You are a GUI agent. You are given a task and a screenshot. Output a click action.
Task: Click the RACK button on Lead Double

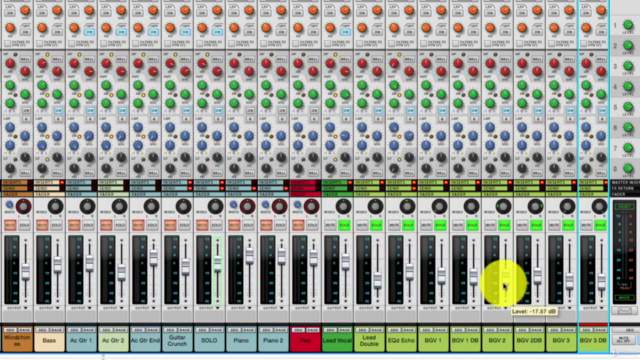377,330
